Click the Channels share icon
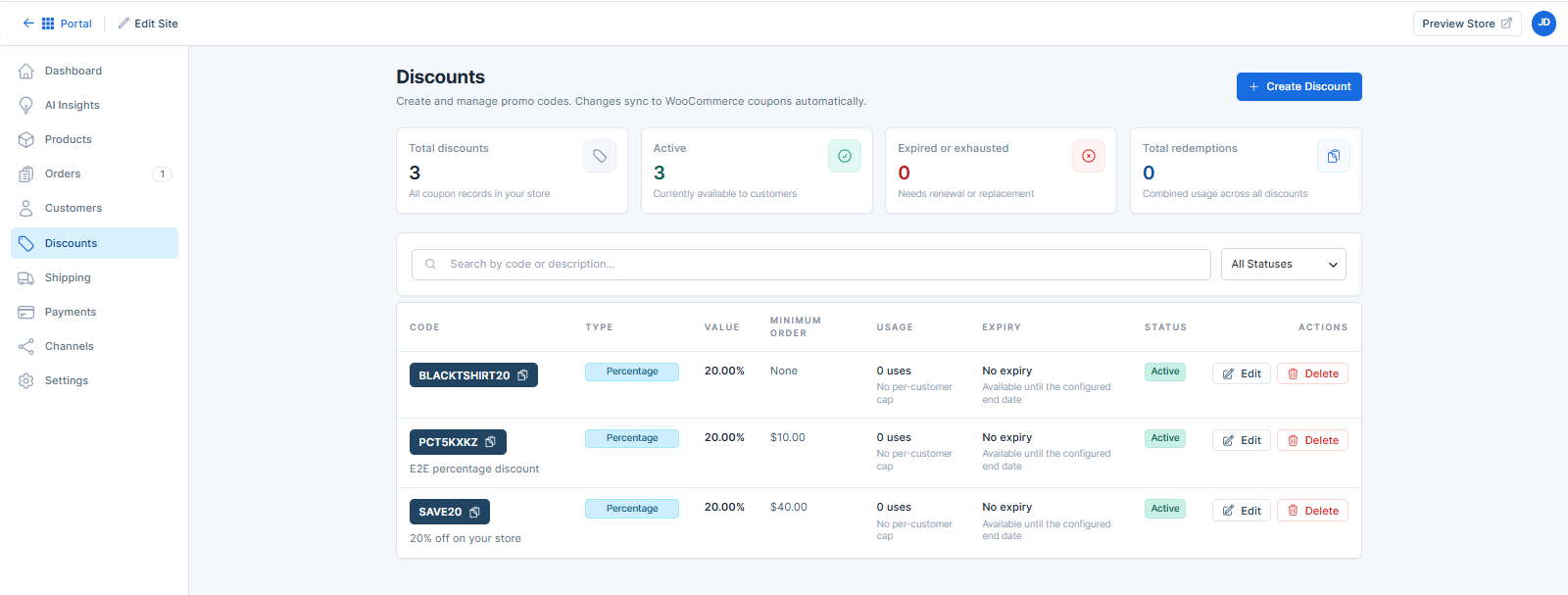 pyautogui.click(x=26, y=346)
